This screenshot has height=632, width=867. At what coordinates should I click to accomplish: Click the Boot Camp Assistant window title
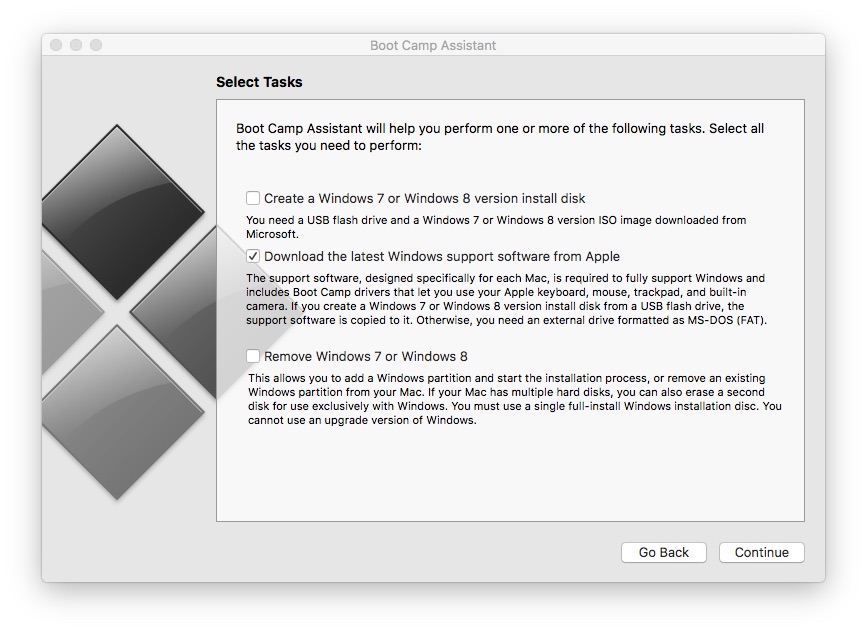click(433, 45)
